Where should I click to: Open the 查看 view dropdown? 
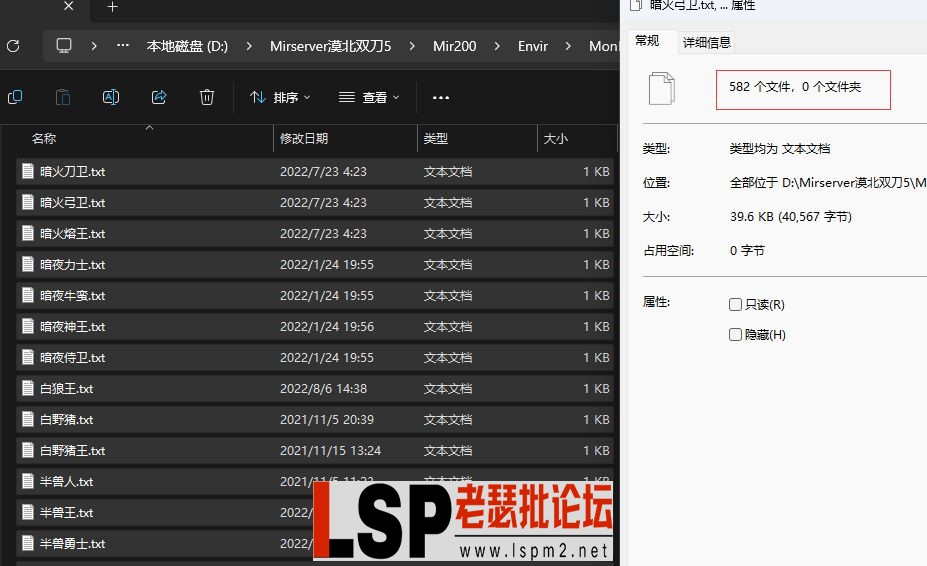pyautogui.click(x=369, y=97)
